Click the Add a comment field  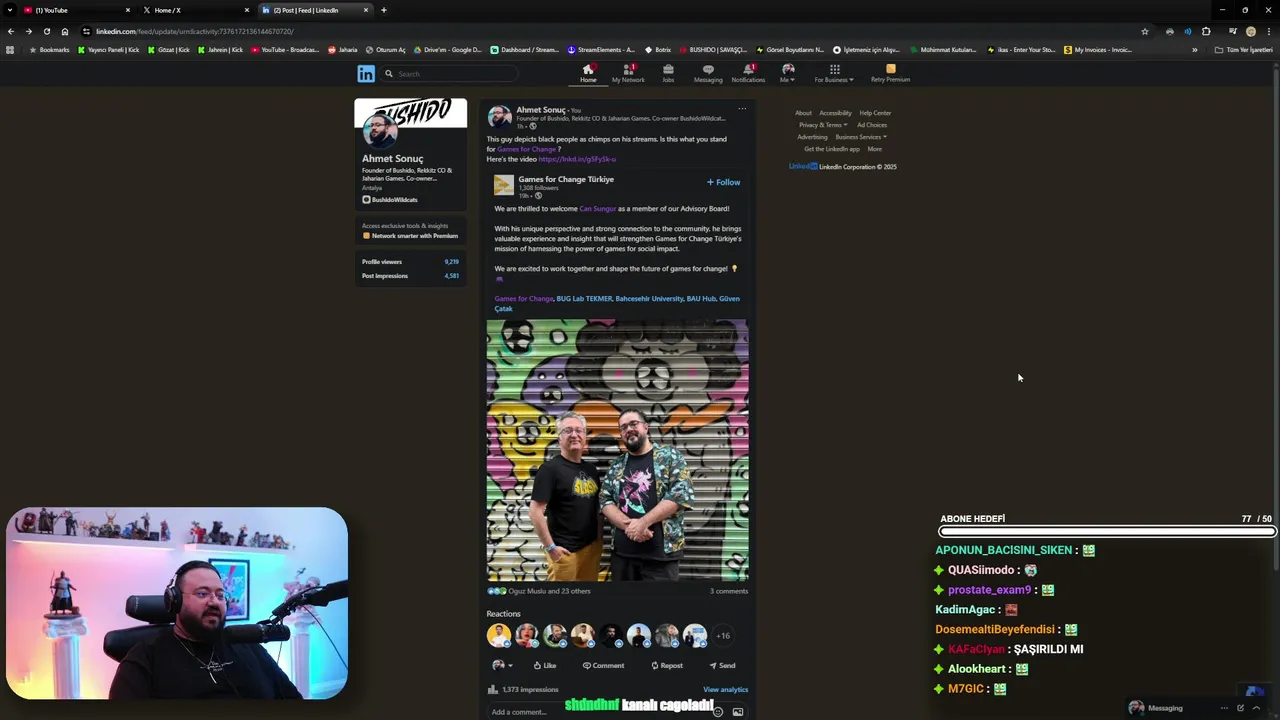pos(598,712)
